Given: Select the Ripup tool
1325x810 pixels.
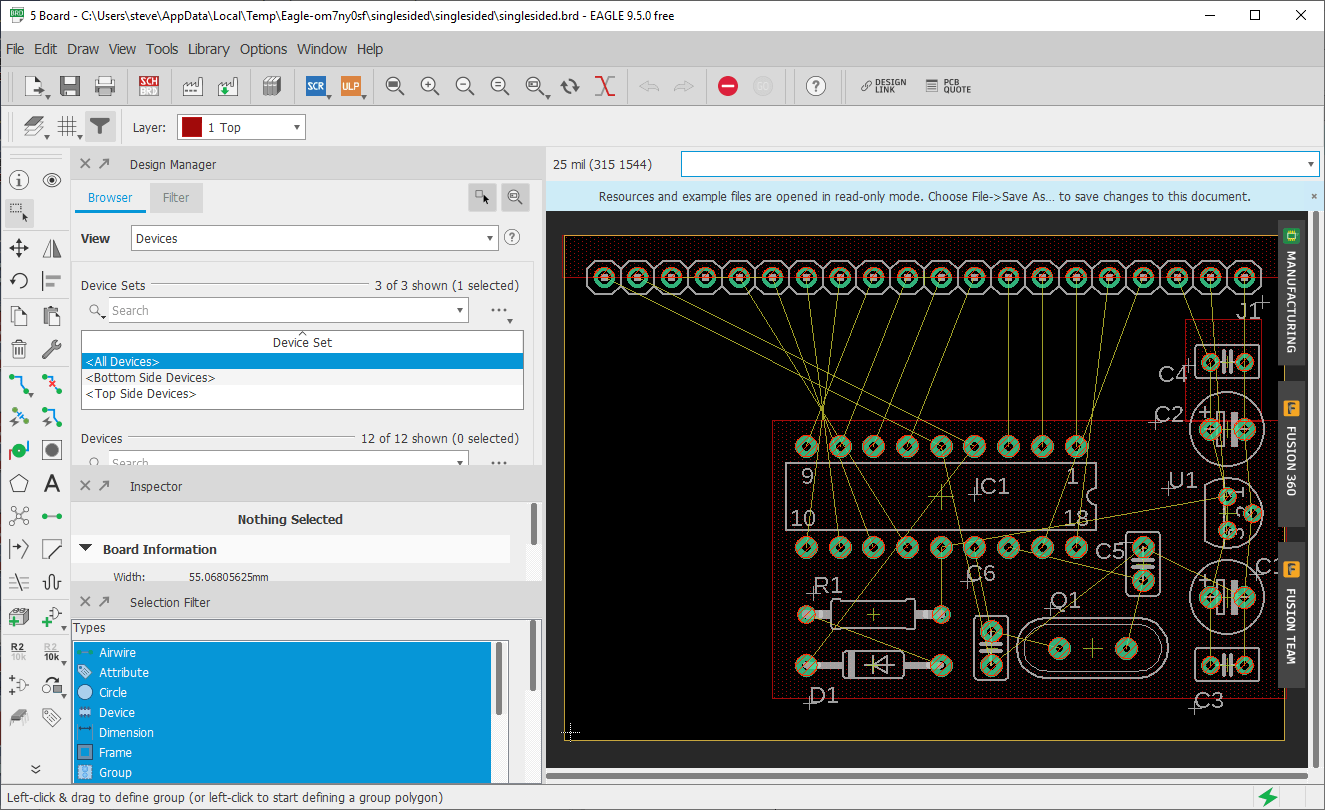Looking at the screenshot, I should (52, 383).
